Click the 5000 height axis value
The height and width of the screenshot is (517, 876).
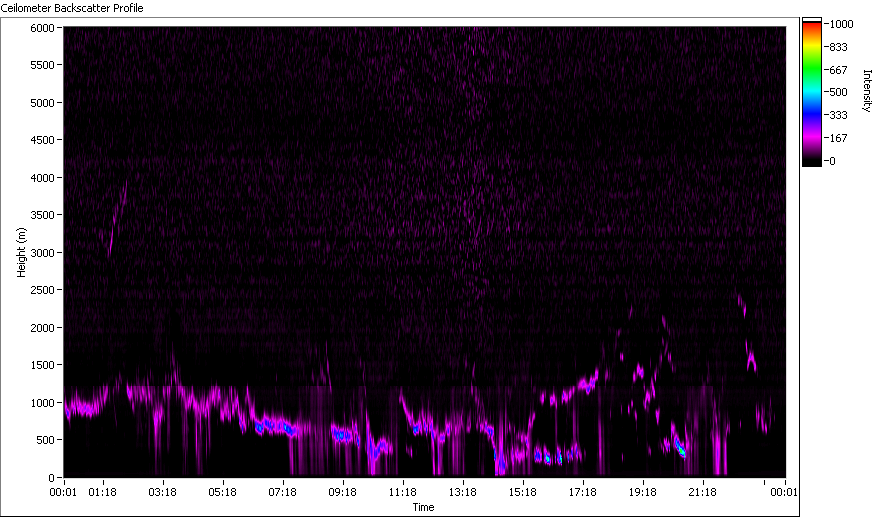[x=42, y=103]
